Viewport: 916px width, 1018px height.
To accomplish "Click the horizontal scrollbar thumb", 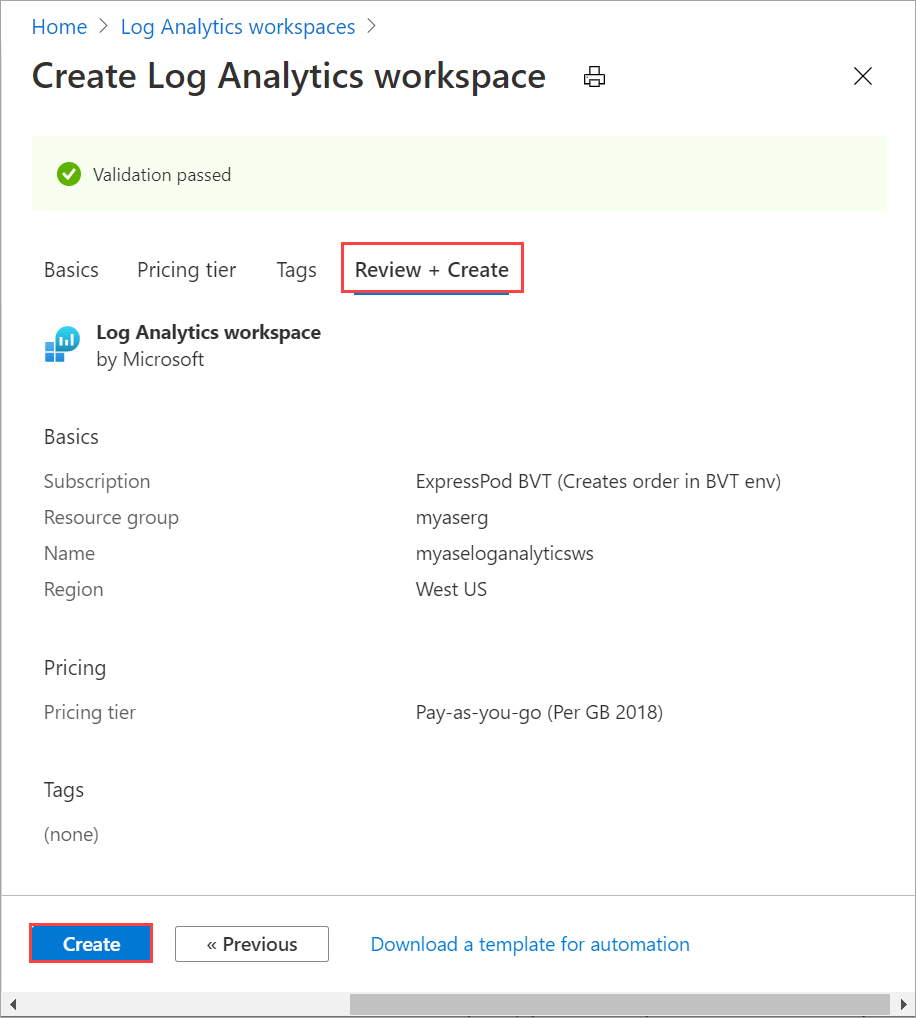I will [x=620, y=1004].
